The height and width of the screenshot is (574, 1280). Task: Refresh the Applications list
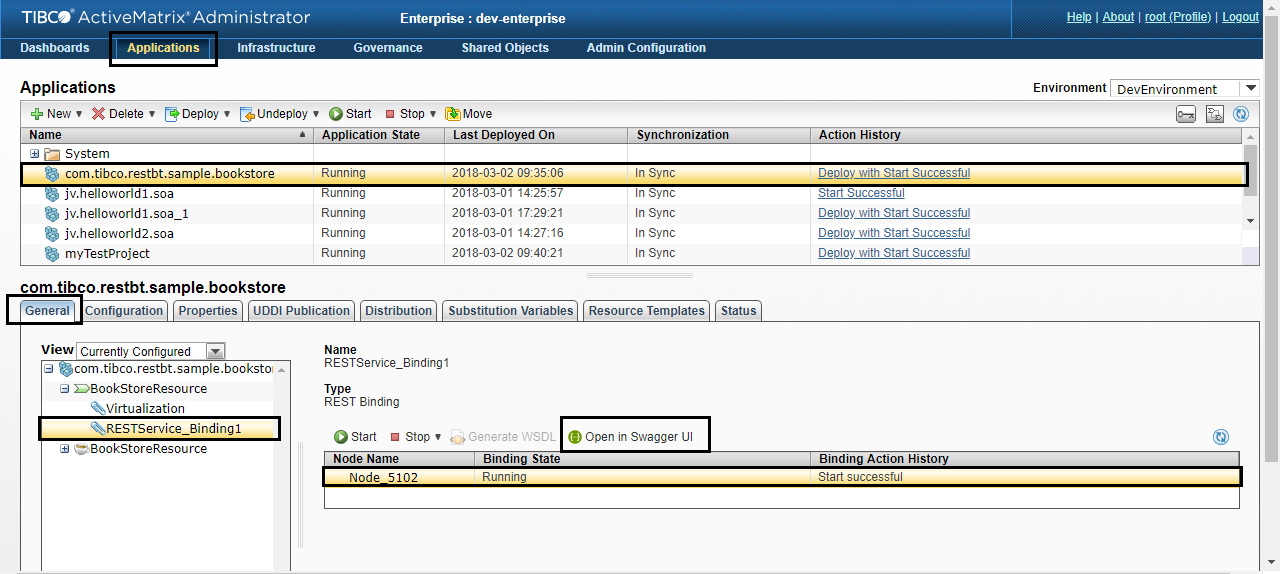[x=1241, y=114]
